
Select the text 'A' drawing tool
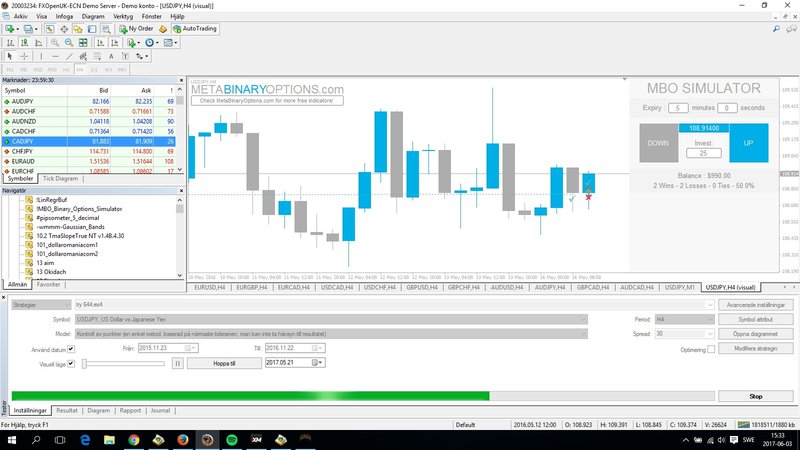(x=111, y=56)
